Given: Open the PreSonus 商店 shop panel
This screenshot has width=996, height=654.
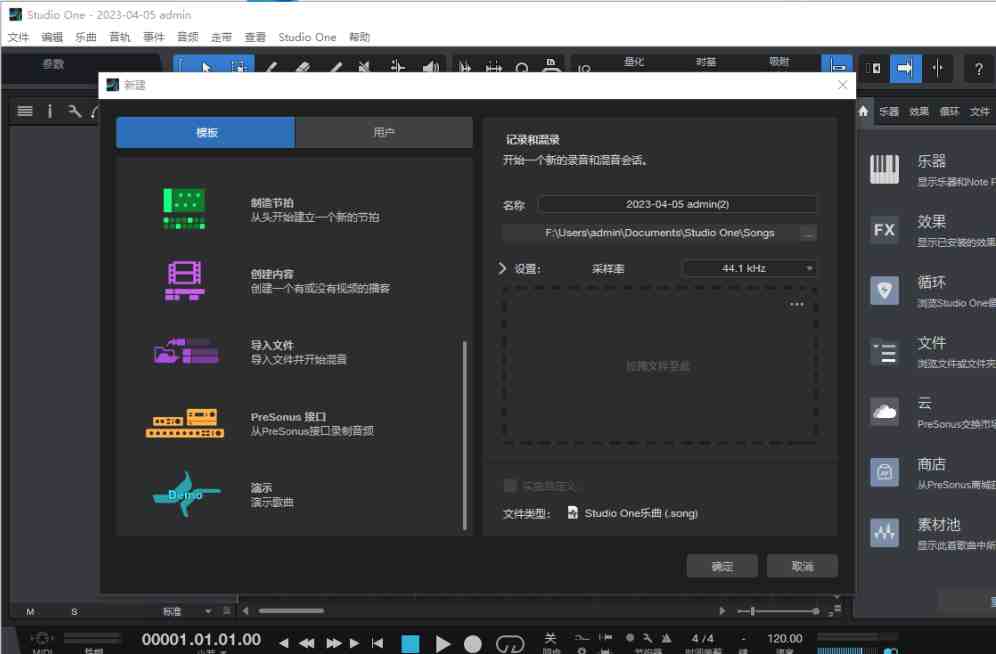Looking at the screenshot, I should coord(884,469).
